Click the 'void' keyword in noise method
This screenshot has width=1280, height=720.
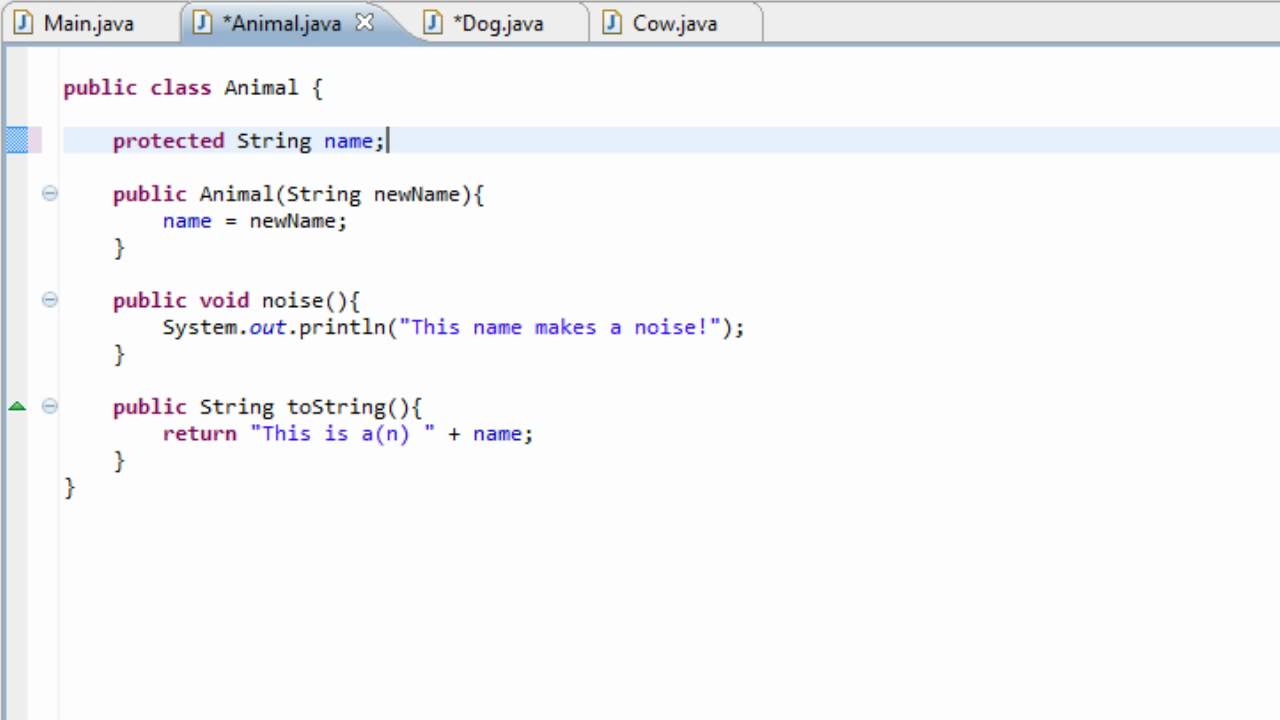click(x=224, y=300)
